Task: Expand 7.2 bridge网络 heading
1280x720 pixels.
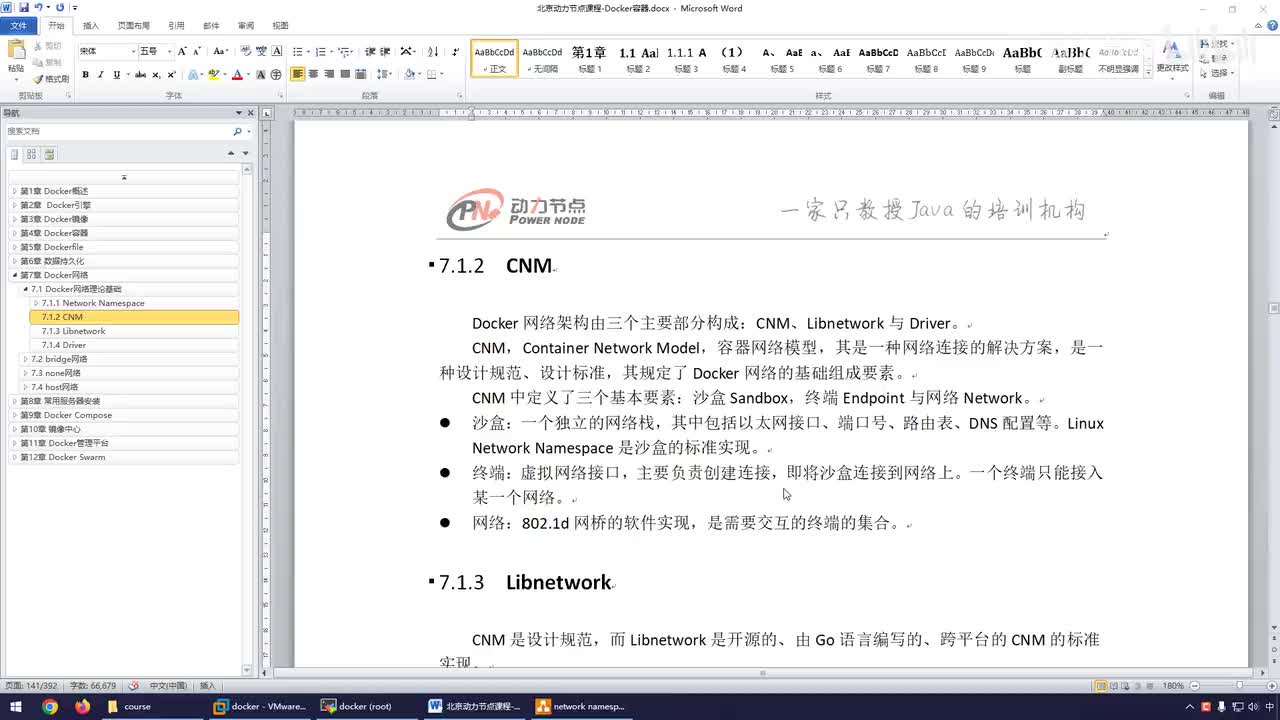Action: pyautogui.click(x=25, y=359)
